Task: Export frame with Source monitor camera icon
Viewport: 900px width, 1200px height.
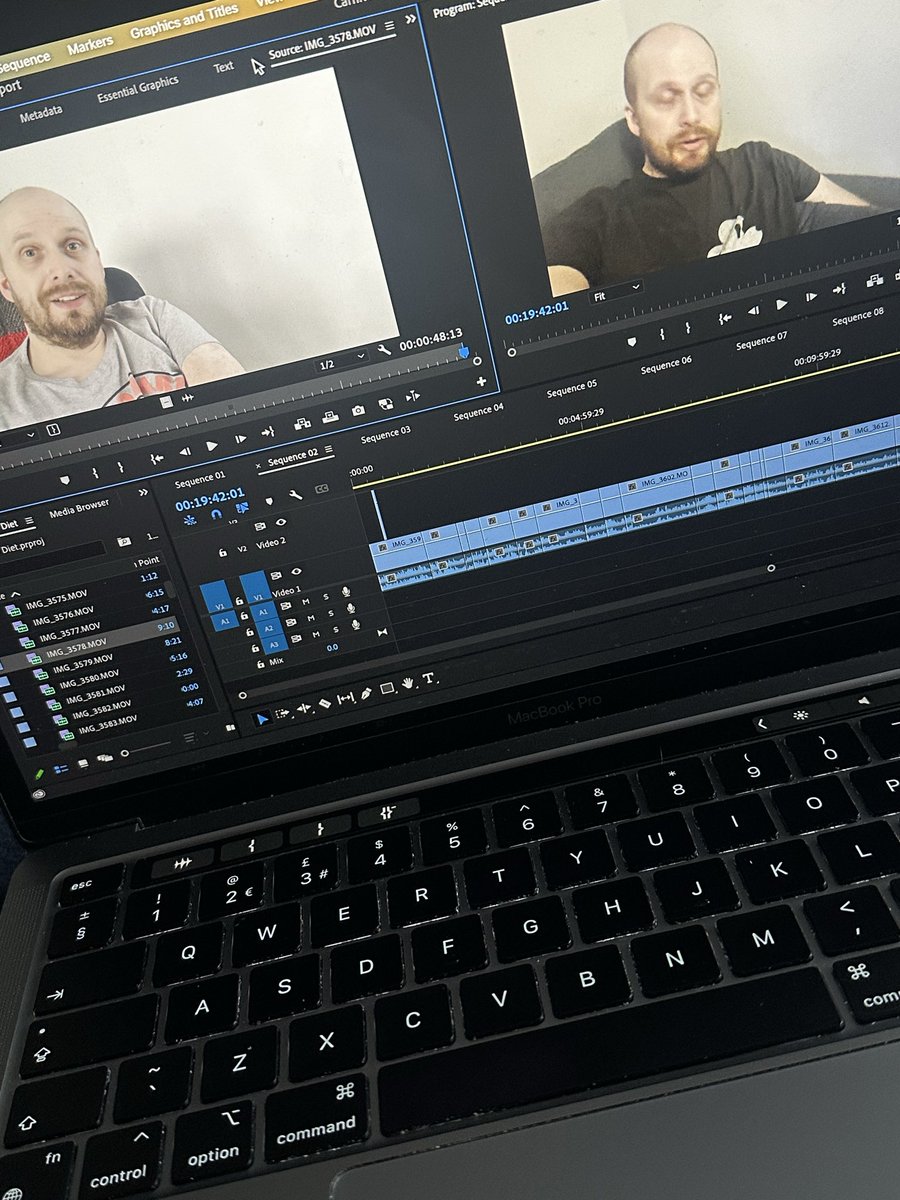Action: coord(358,410)
